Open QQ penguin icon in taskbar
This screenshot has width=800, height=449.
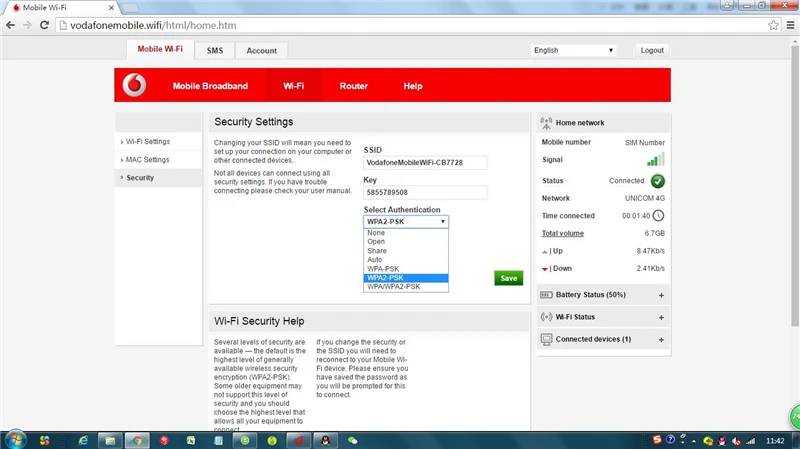(x=325, y=440)
